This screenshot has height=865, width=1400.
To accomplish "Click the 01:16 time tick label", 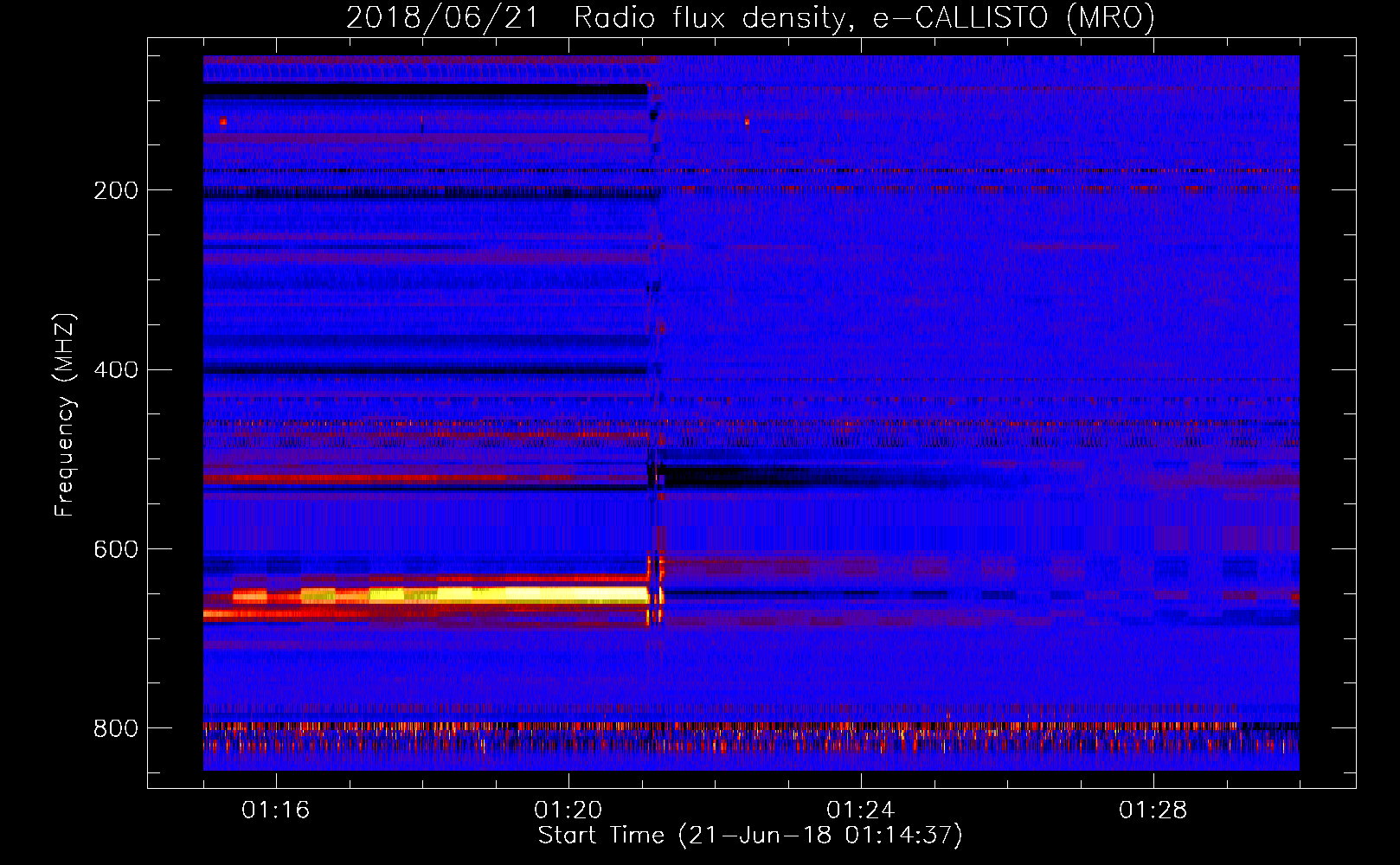I will (x=275, y=811).
